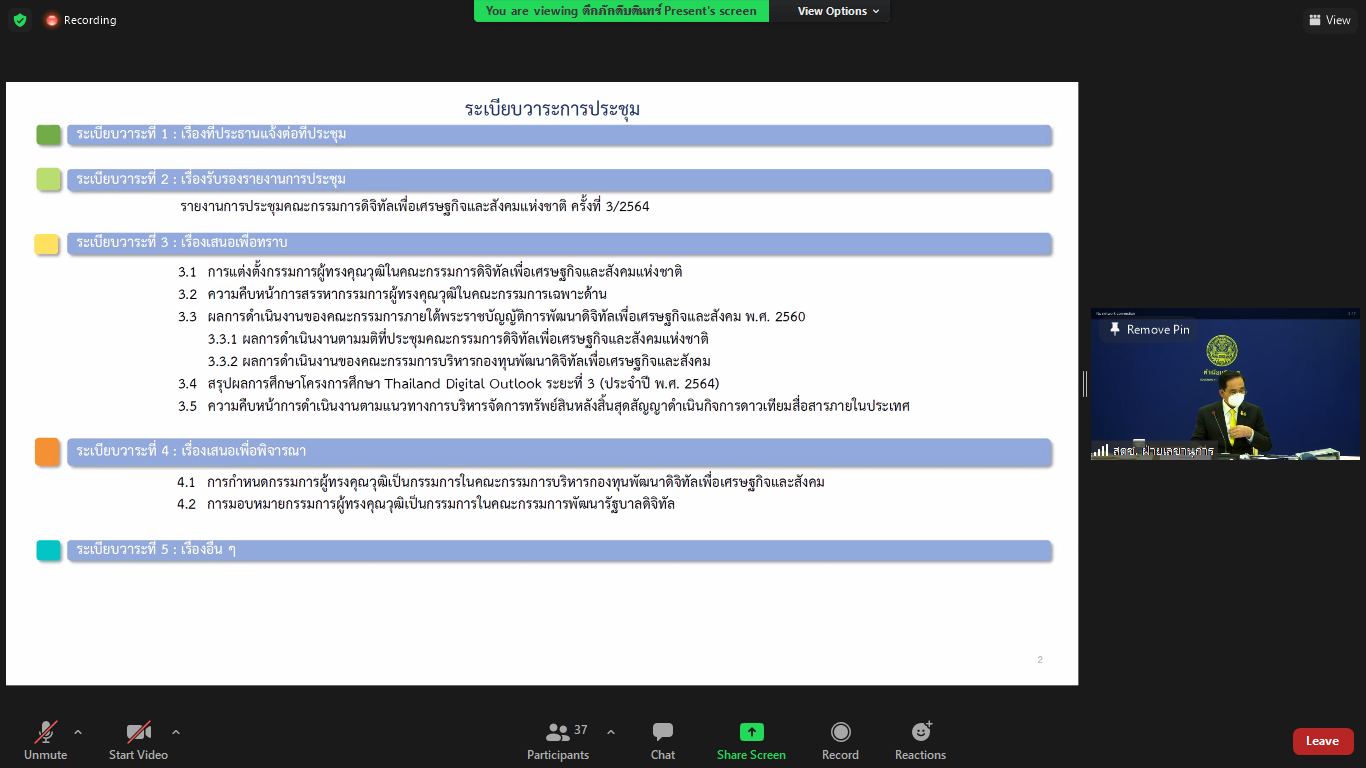Click the red Leave button
The image size is (1366, 768).
(1322, 741)
